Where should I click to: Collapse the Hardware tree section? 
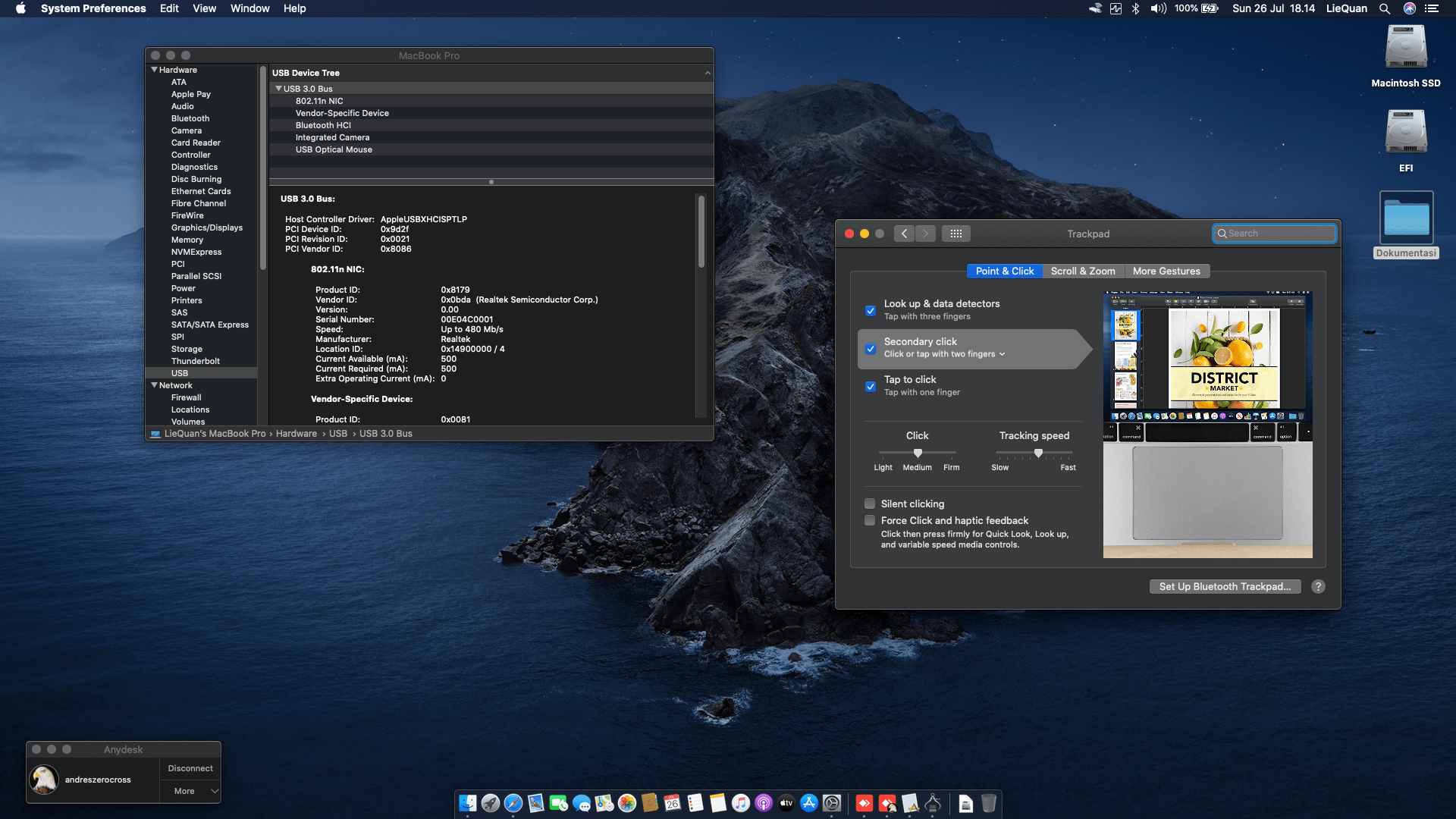coord(154,70)
